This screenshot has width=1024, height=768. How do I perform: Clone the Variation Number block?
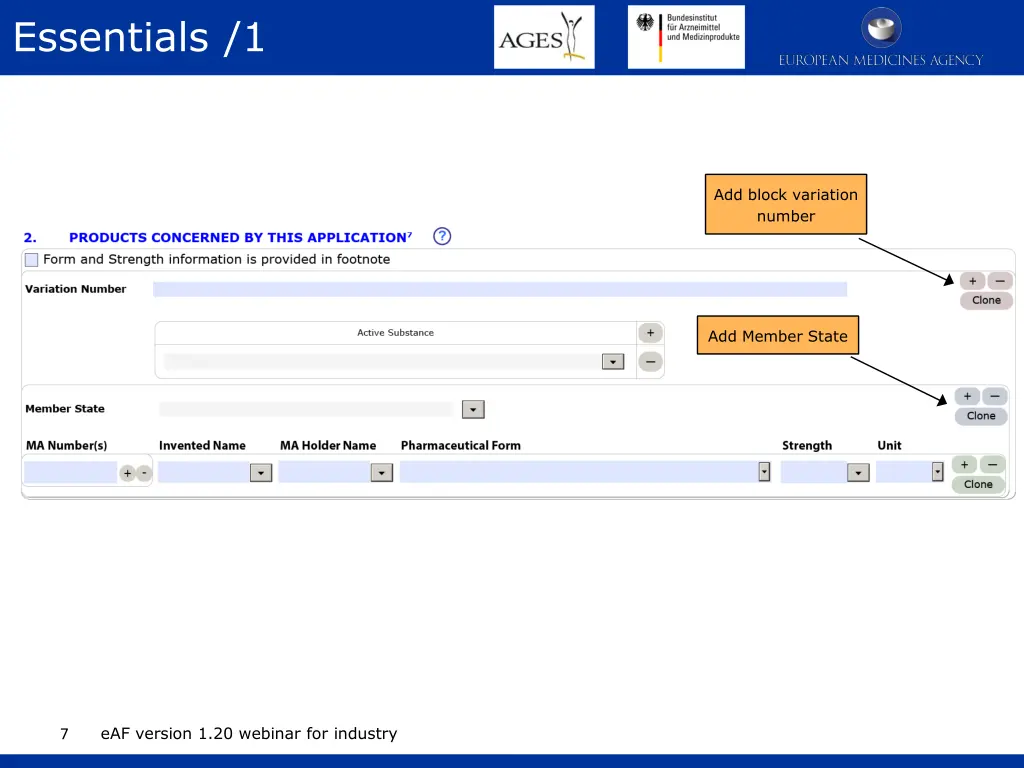(x=986, y=300)
